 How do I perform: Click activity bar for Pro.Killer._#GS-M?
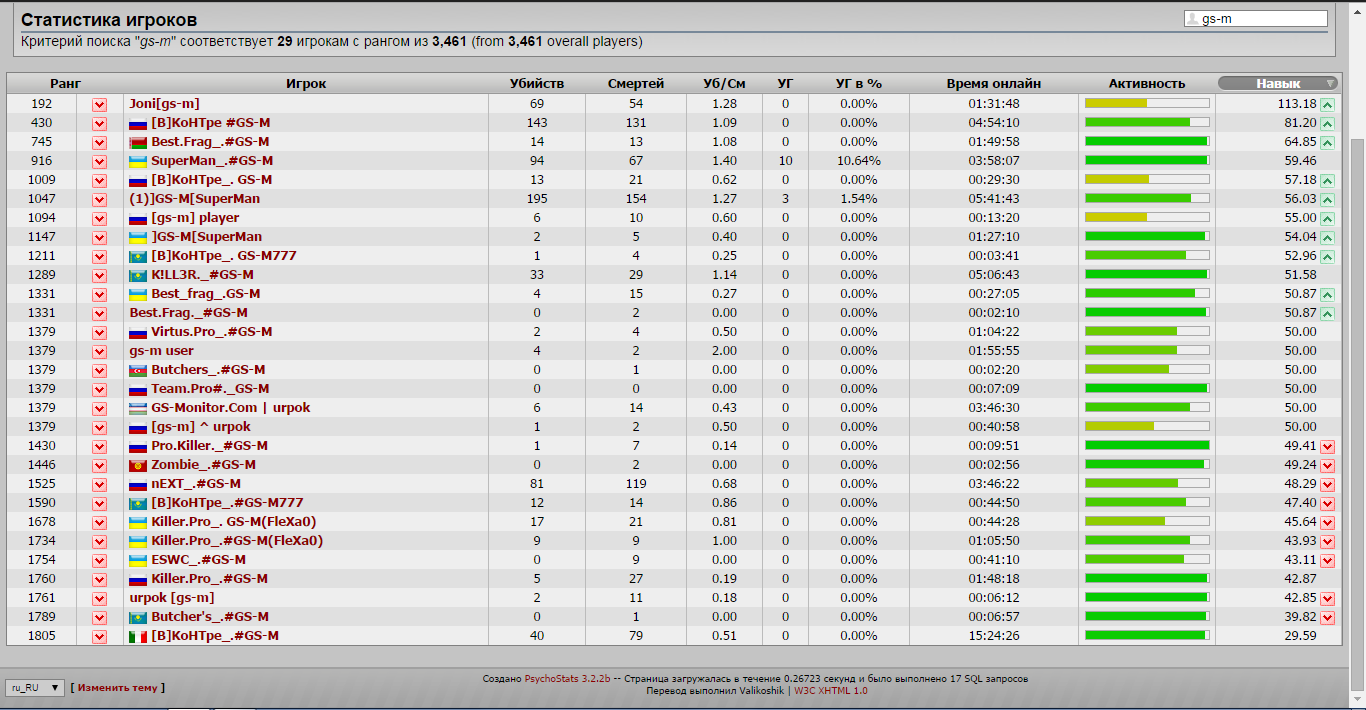click(x=1147, y=446)
